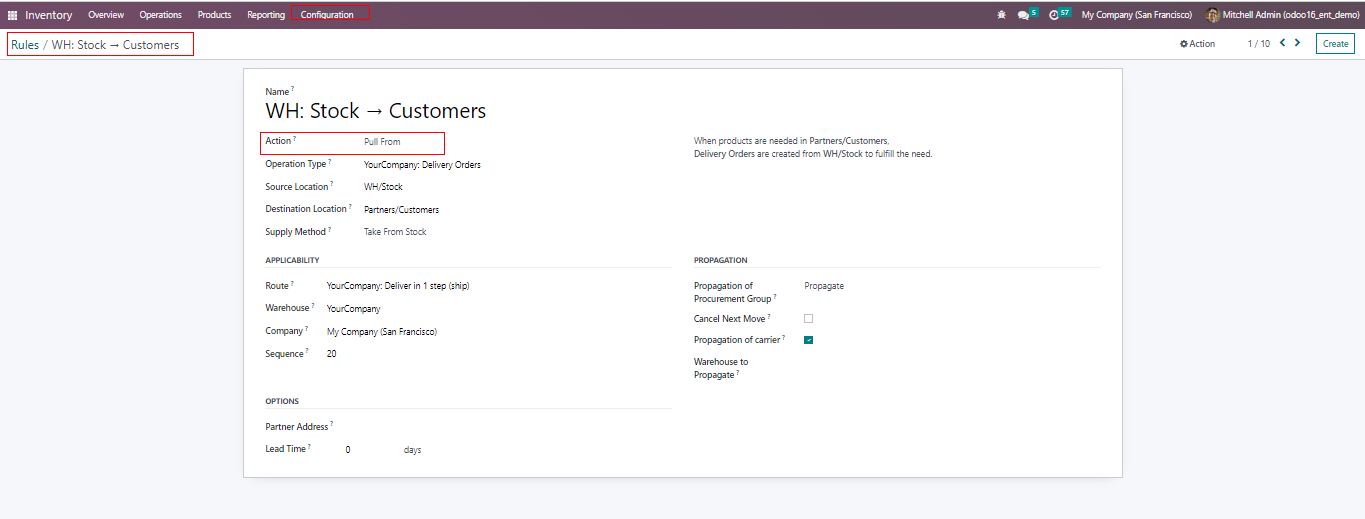
Task: Toggle Cancel Next Move checkbox
Action: (808, 319)
